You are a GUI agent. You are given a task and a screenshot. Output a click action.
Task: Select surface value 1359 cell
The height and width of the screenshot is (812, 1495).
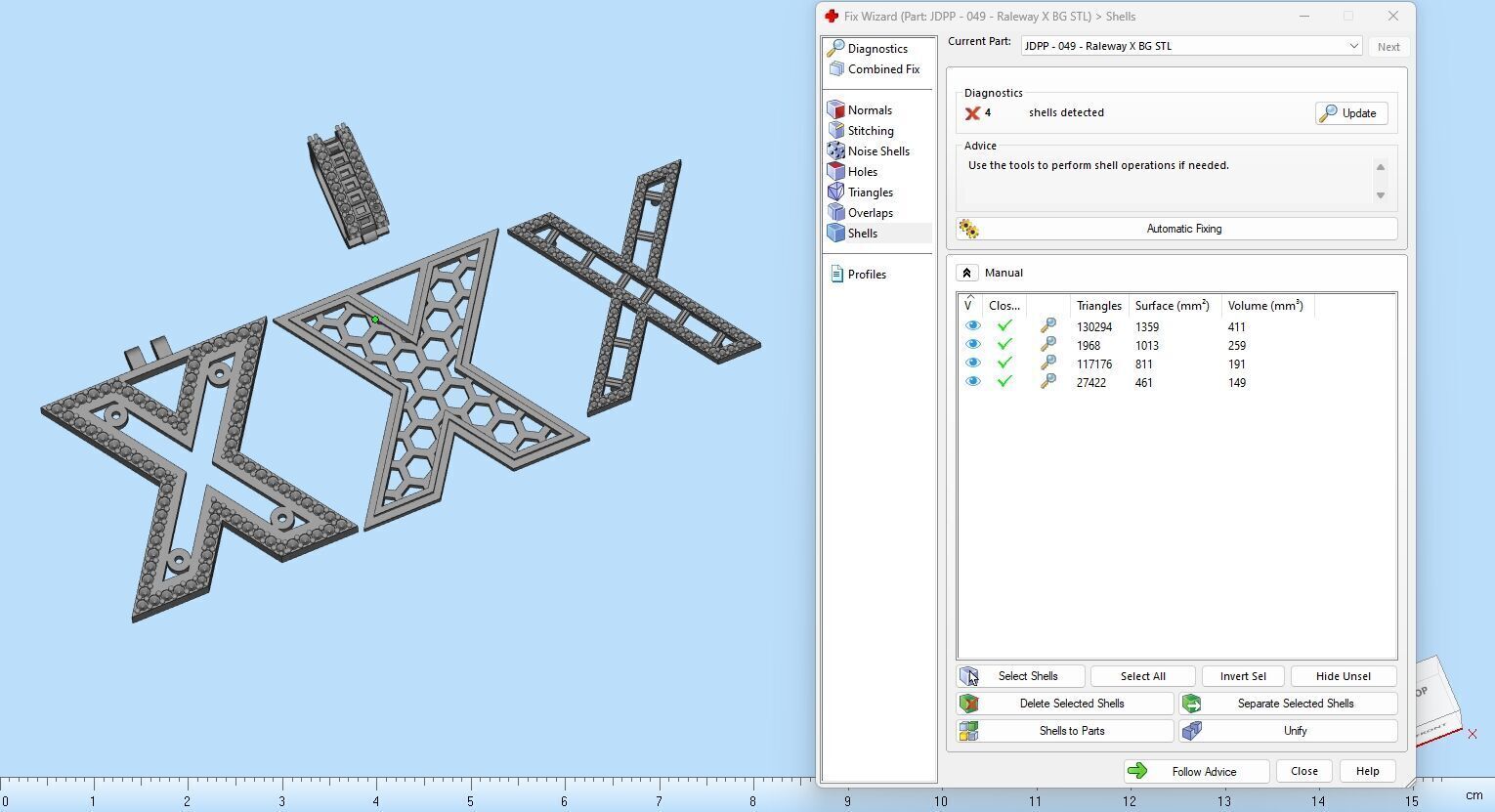pyautogui.click(x=1146, y=327)
